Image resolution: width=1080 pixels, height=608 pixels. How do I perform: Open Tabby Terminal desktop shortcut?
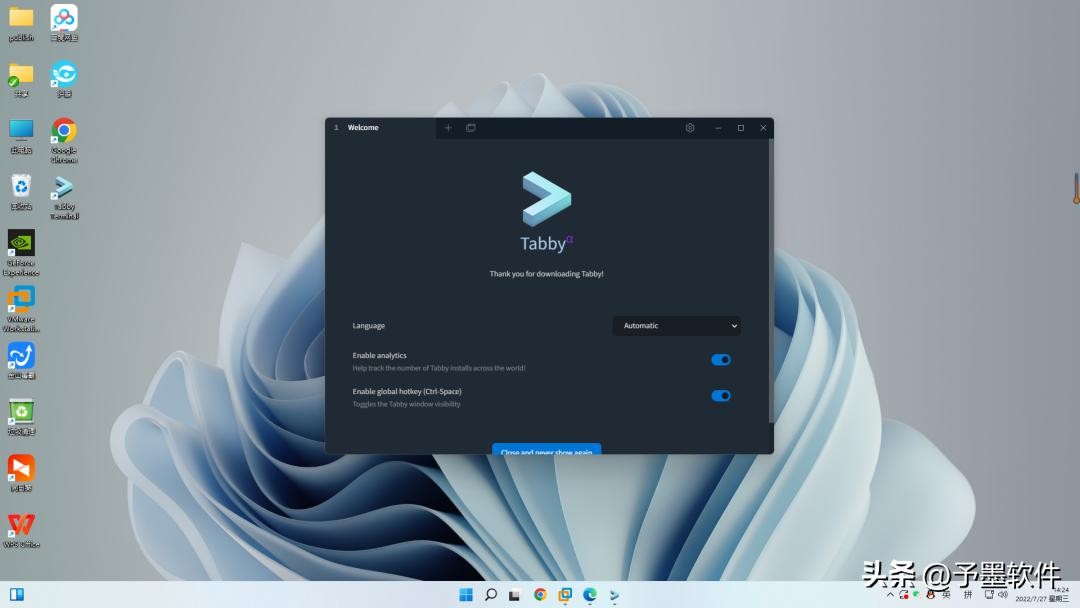click(x=64, y=190)
